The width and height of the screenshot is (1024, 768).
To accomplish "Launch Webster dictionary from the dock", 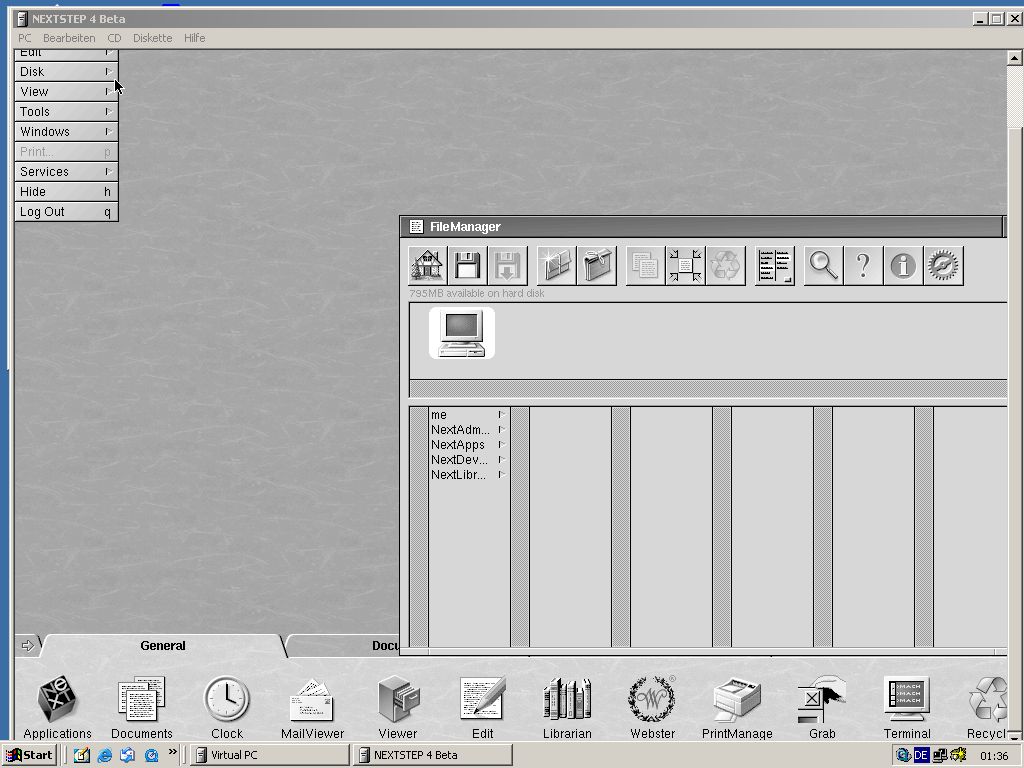I will click(652, 707).
